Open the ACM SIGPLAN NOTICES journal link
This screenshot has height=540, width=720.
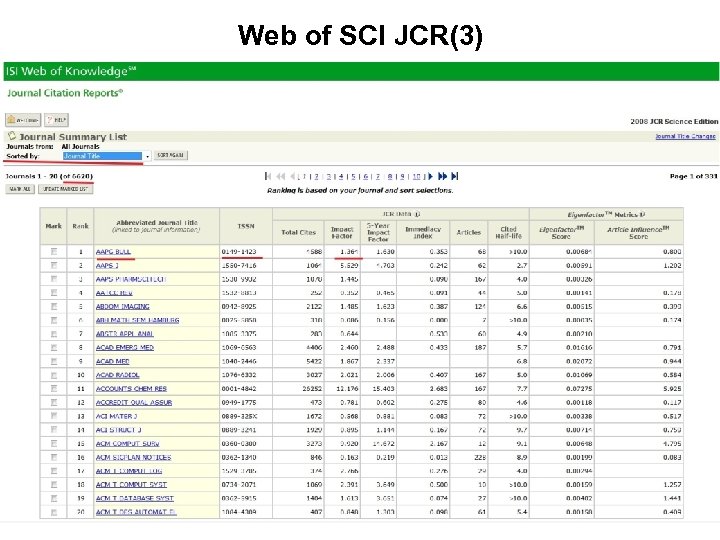click(x=134, y=457)
